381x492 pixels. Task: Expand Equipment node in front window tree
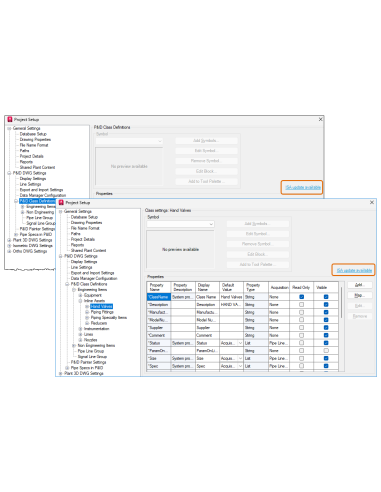pyautogui.click(x=80, y=295)
